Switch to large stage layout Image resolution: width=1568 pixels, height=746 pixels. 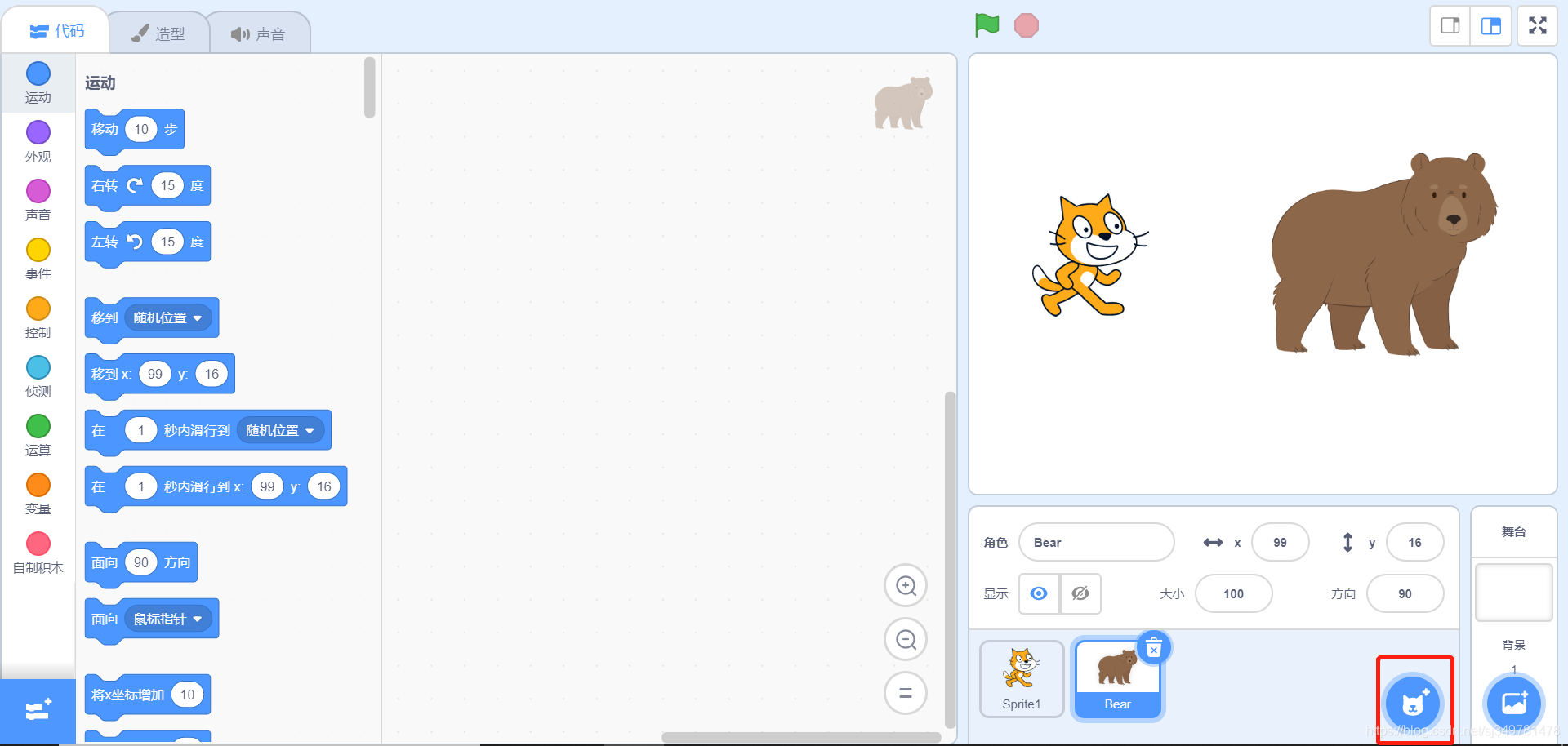[x=1491, y=26]
